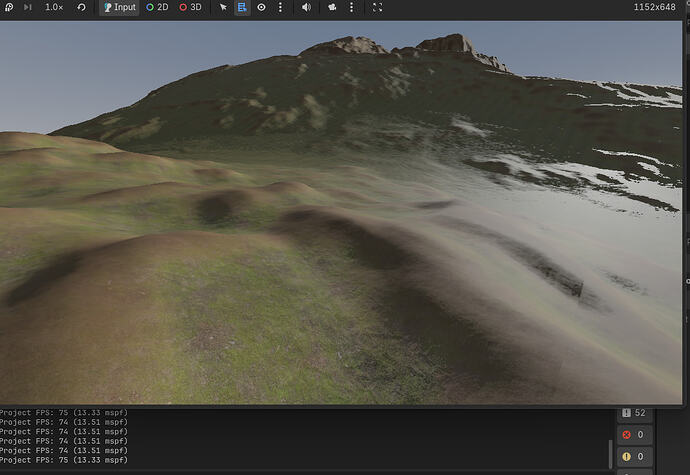Click the suspend/pause embedded game icon
This screenshot has height=475, width=690.
click(x=9, y=7)
